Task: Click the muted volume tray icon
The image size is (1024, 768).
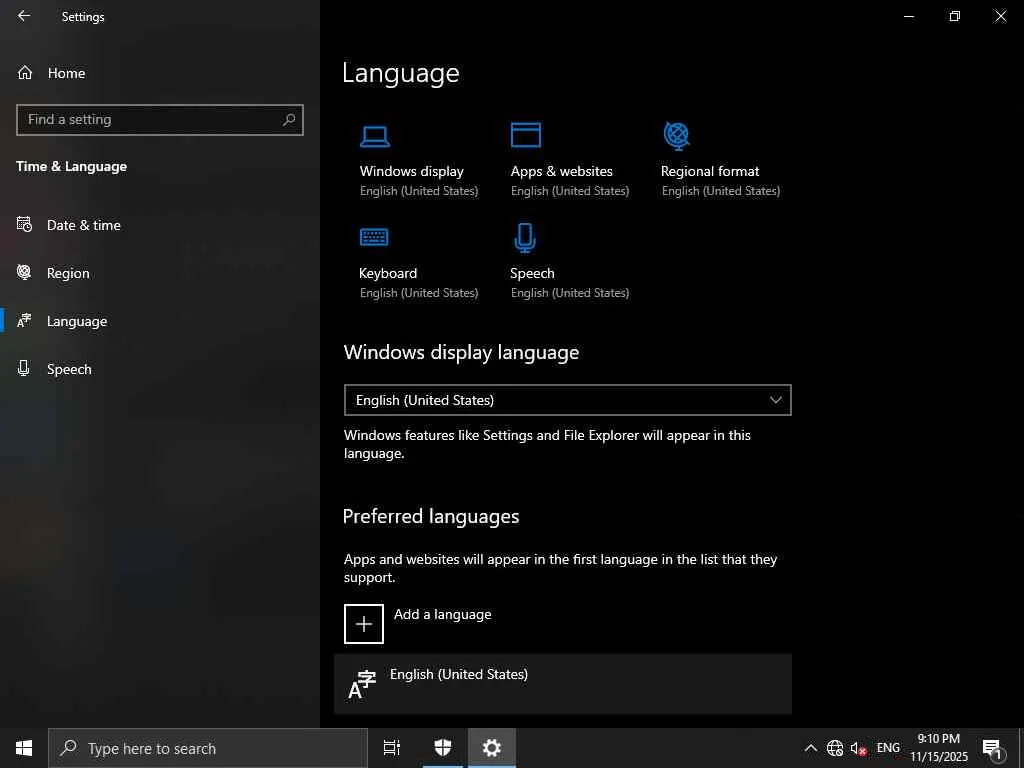Action: [x=858, y=748]
